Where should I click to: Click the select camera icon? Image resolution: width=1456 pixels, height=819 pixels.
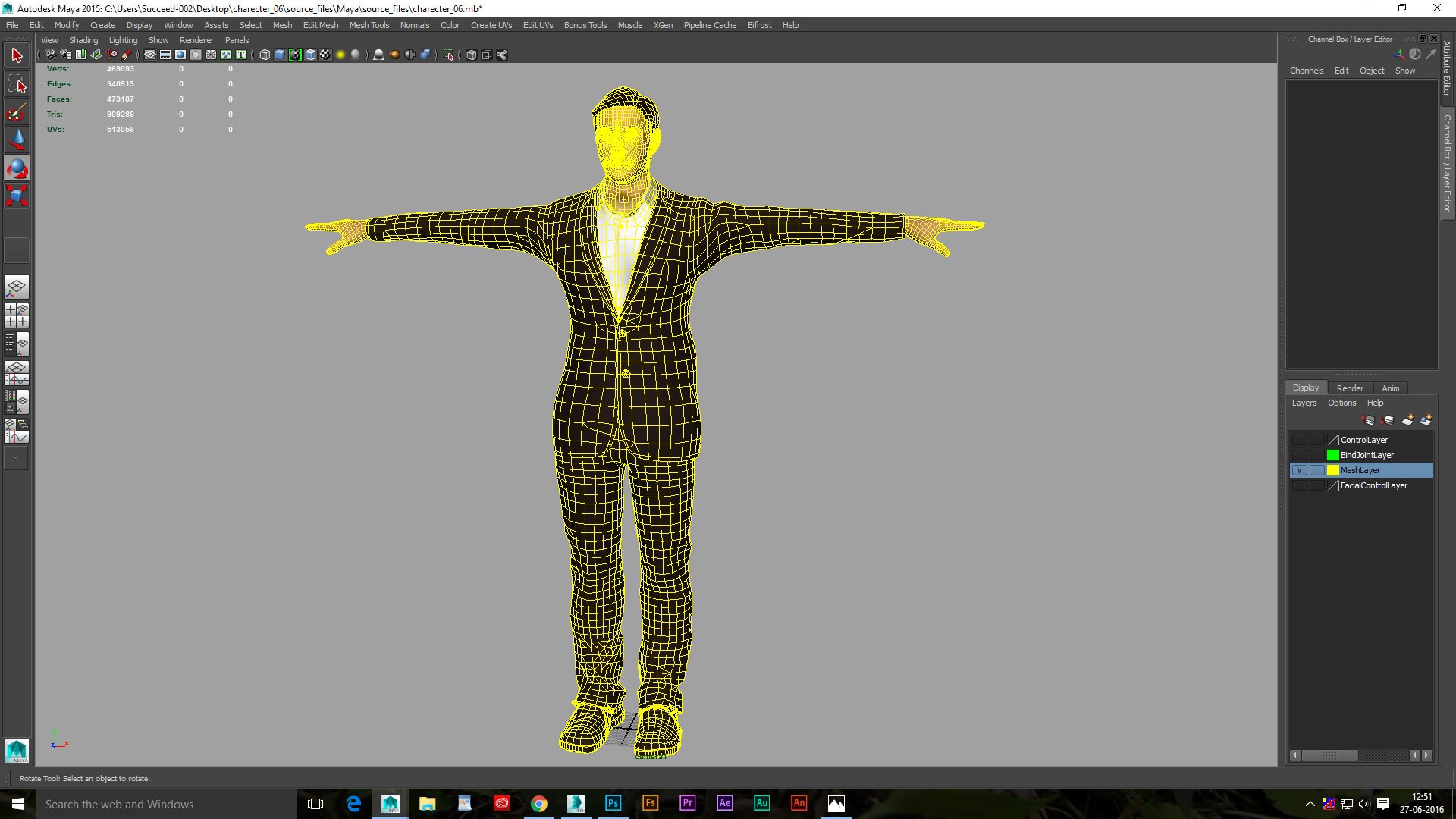[x=50, y=55]
